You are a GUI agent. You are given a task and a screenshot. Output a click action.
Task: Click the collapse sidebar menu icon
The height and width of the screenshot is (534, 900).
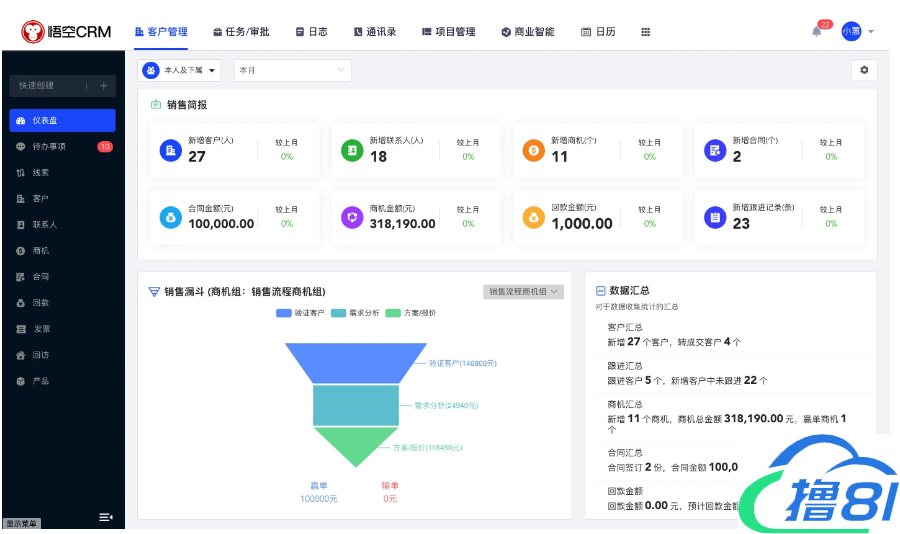point(105,516)
